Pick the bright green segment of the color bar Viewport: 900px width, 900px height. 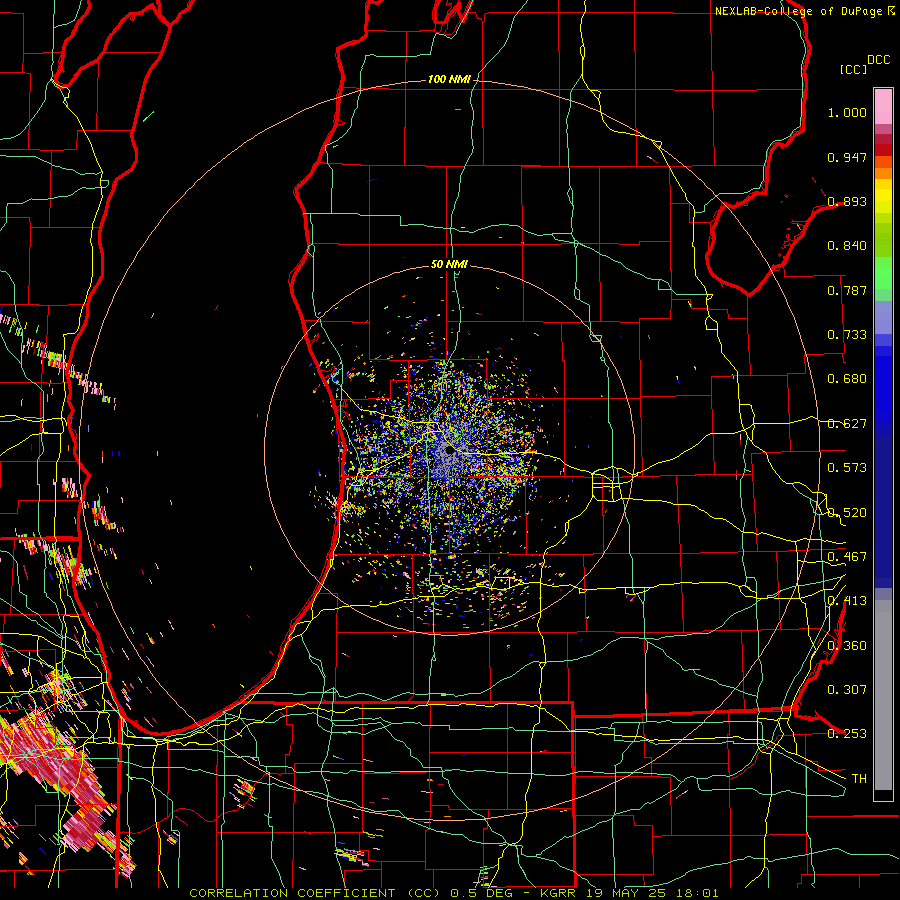click(883, 273)
